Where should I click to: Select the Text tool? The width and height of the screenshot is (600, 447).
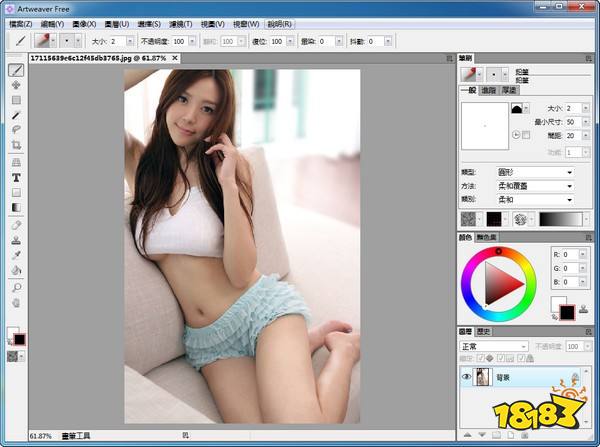coord(16,178)
